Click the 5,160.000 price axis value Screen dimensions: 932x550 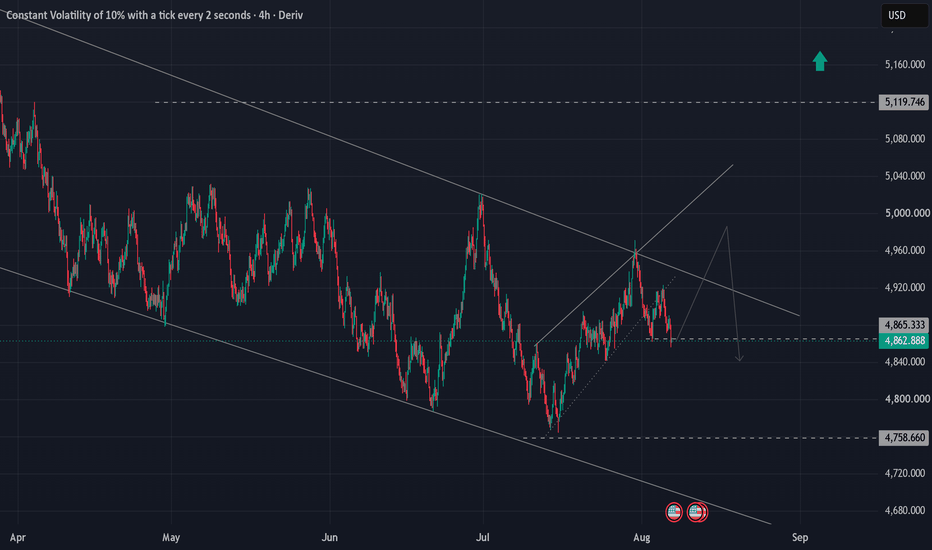tap(905, 64)
